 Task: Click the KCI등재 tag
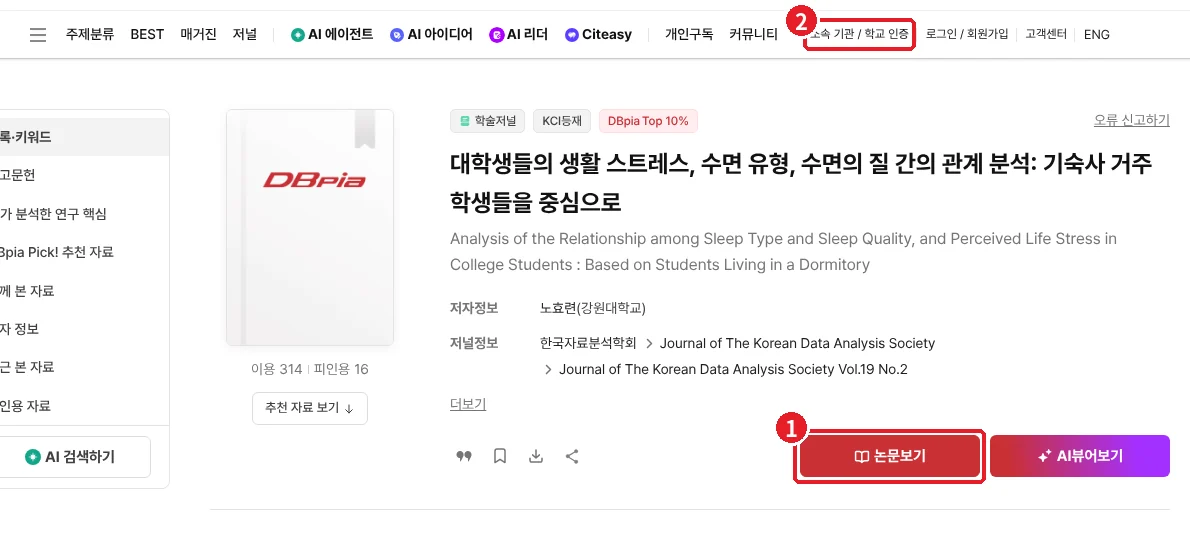point(562,121)
